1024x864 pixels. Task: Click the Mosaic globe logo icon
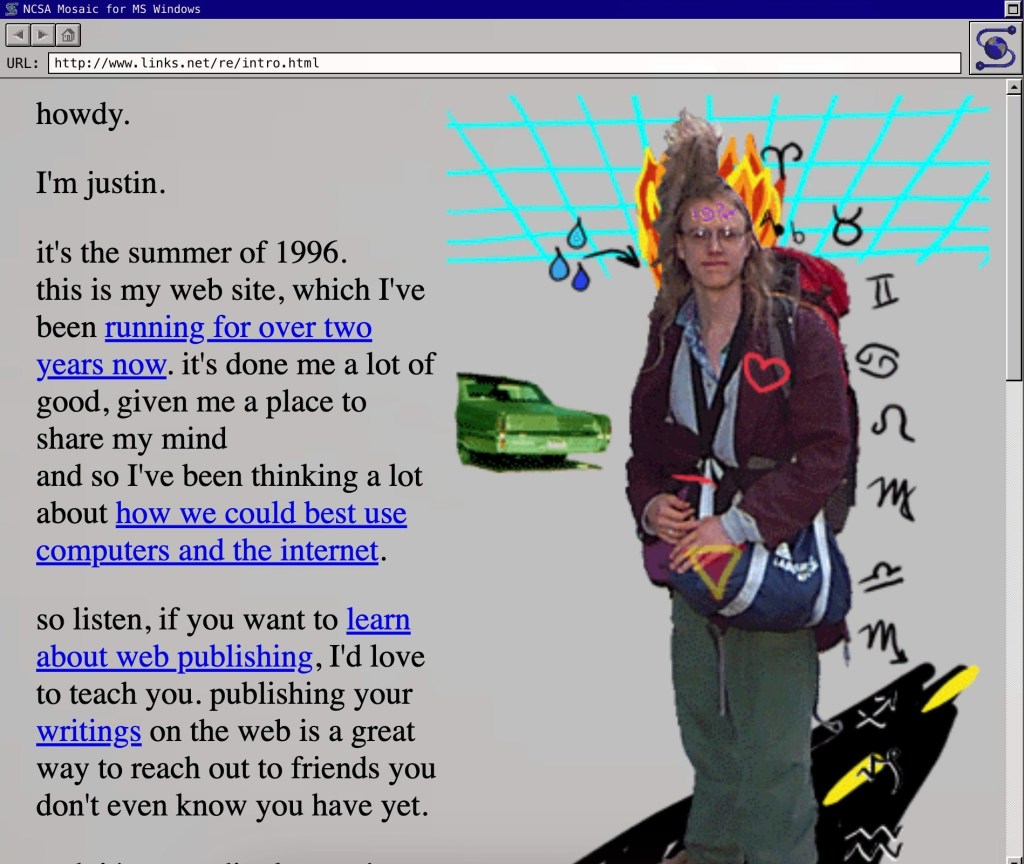993,46
